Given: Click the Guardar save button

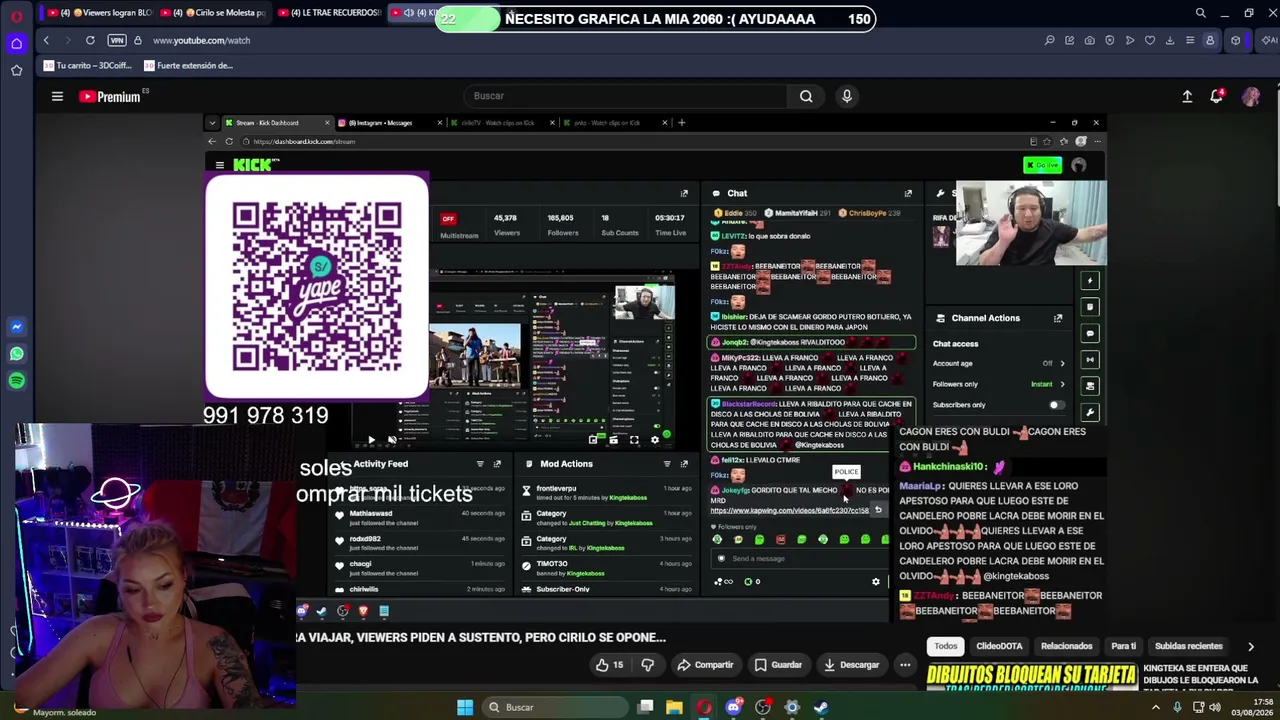Looking at the screenshot, I should [x=778, y=665].
